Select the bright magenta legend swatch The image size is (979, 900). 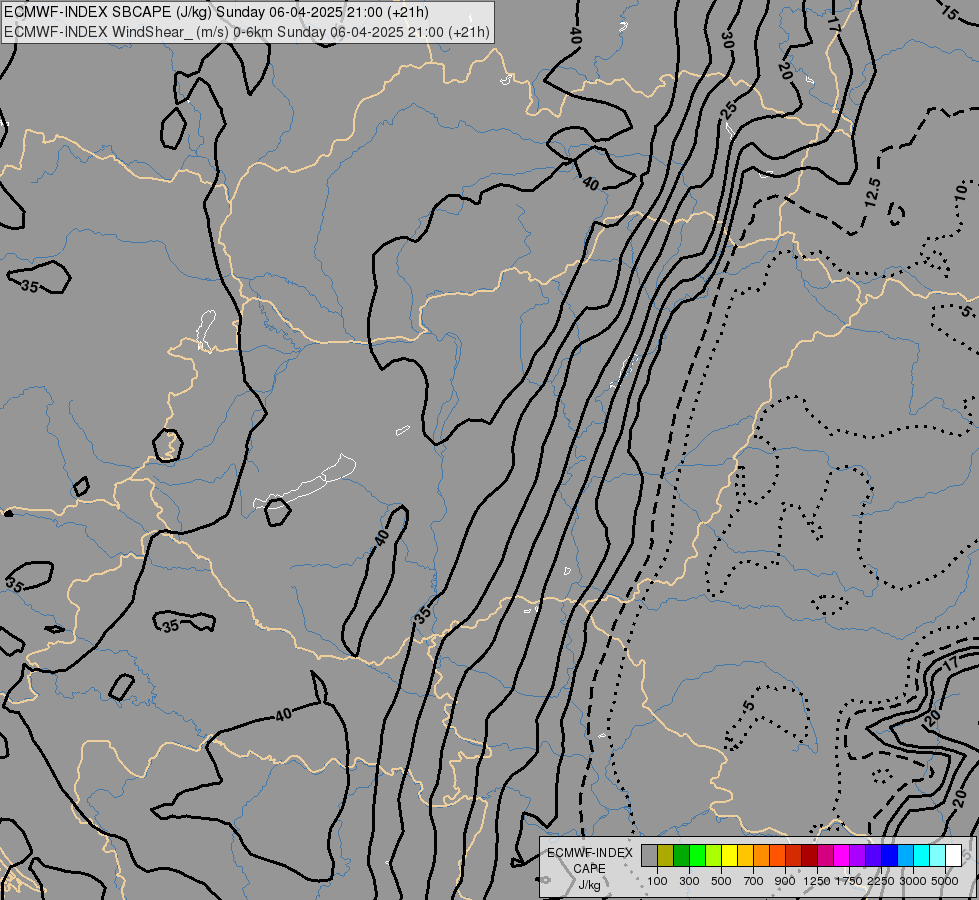tap(842, 855)
